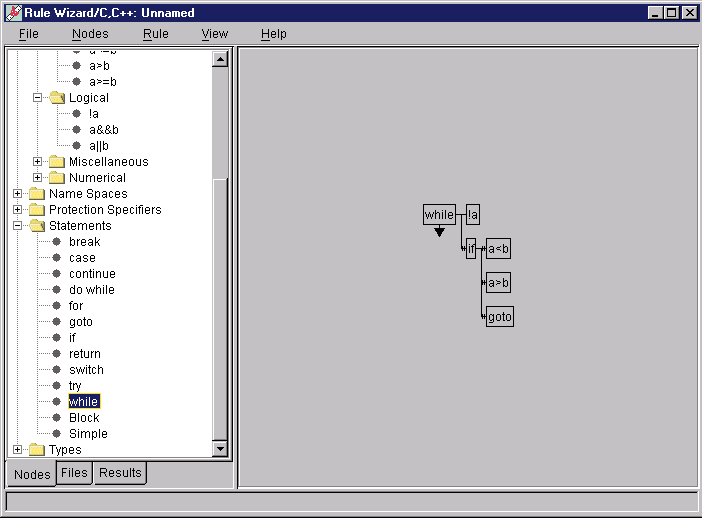Viewport: 702px width, 518px height.
Task: Expand the Name Spaces folder
Action: click(18, 194)
